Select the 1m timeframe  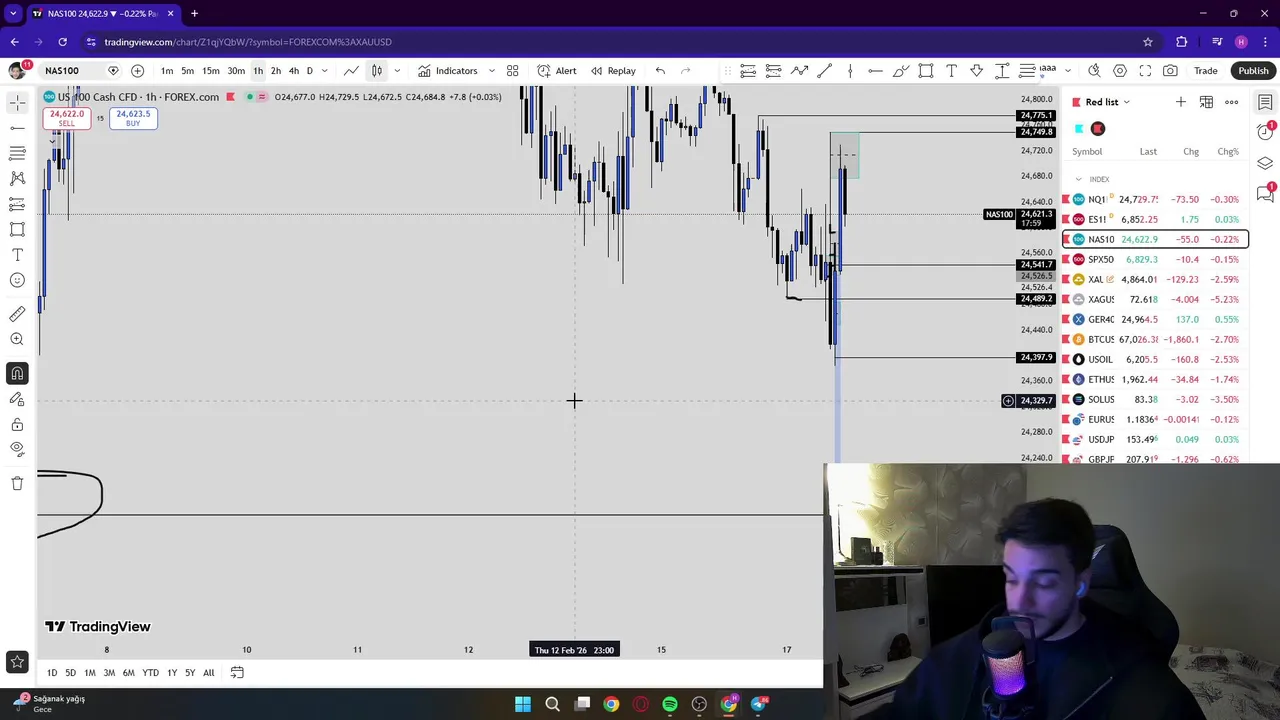[167, 71]
